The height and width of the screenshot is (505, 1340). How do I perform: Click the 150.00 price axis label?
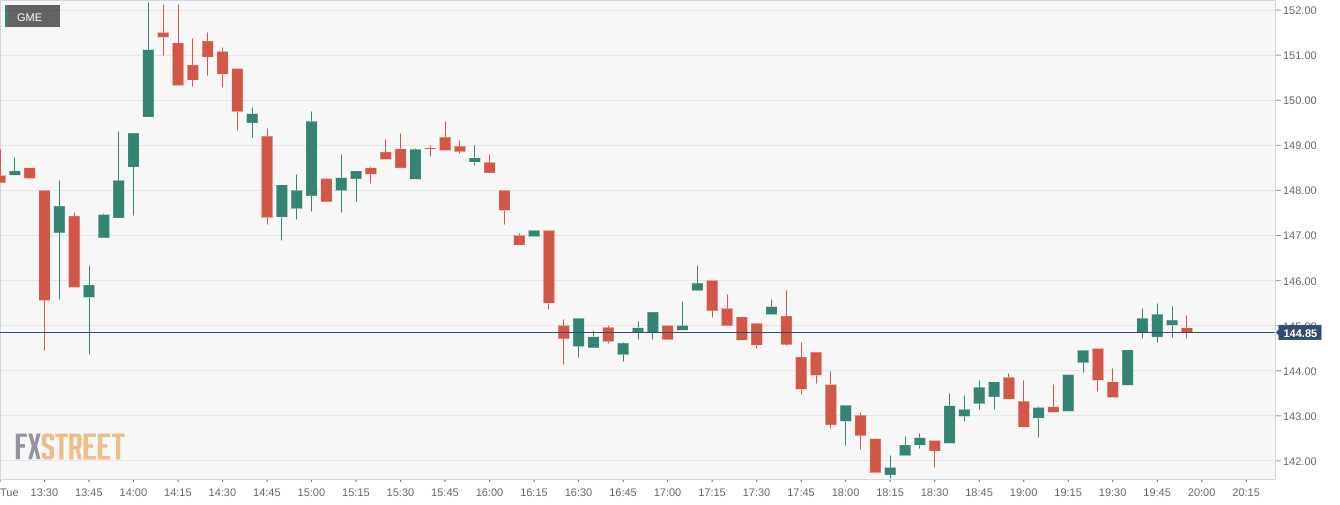tap(1299, 100)
